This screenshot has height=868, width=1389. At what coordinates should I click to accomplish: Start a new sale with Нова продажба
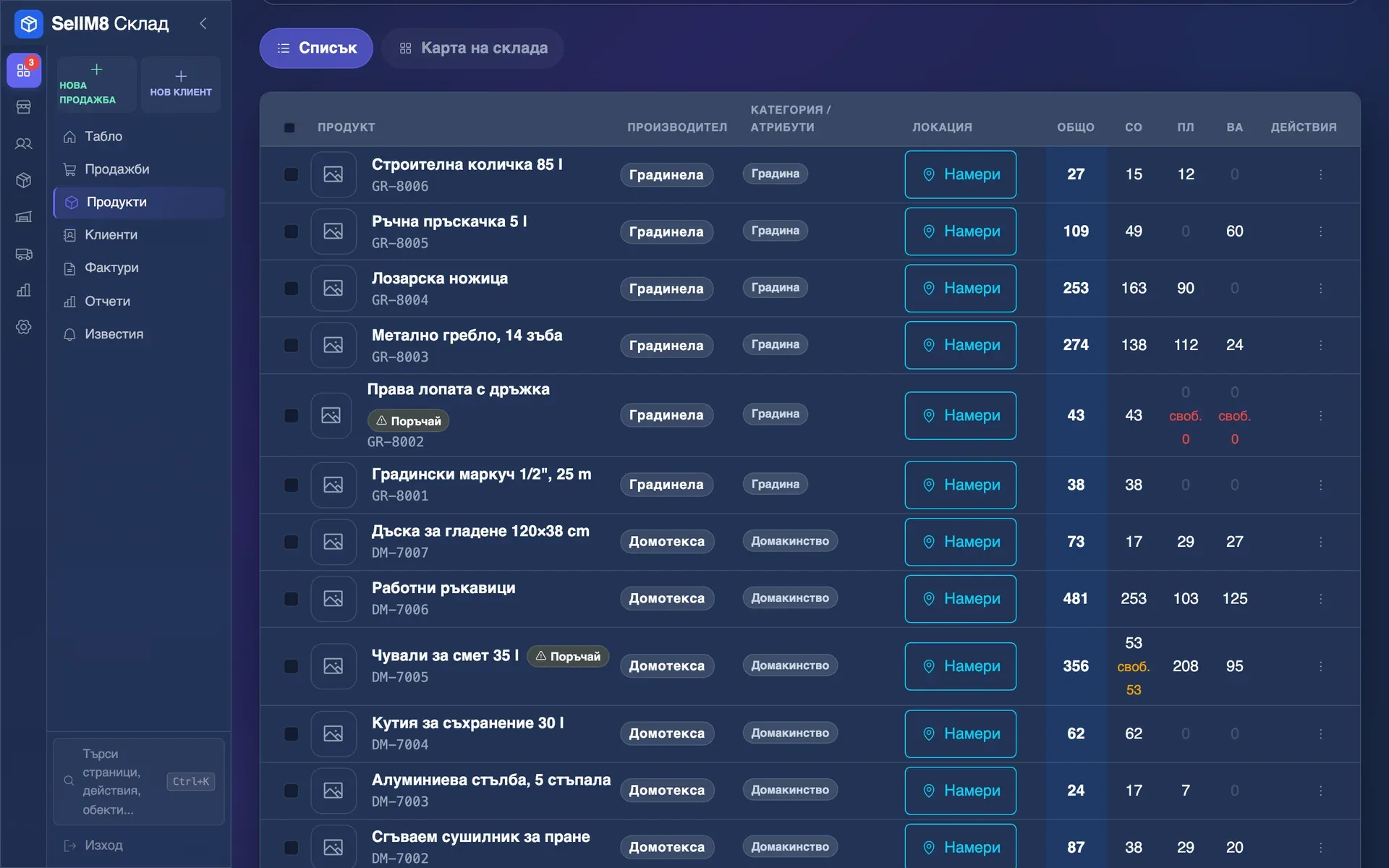point(96,84)
